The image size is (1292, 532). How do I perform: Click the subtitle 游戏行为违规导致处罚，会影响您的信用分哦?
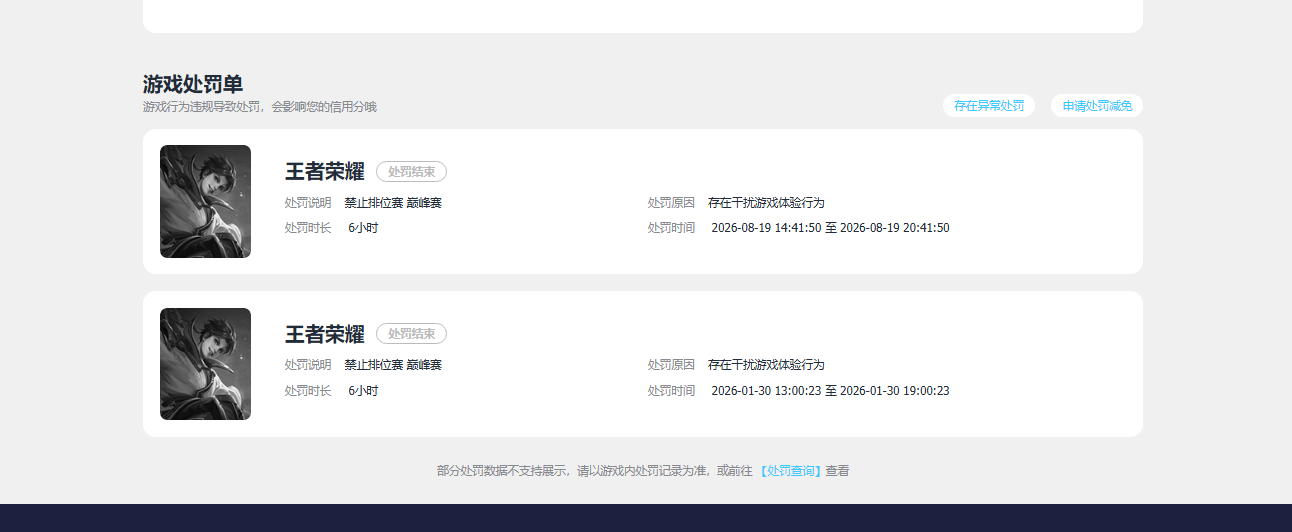tap(260, 107)
